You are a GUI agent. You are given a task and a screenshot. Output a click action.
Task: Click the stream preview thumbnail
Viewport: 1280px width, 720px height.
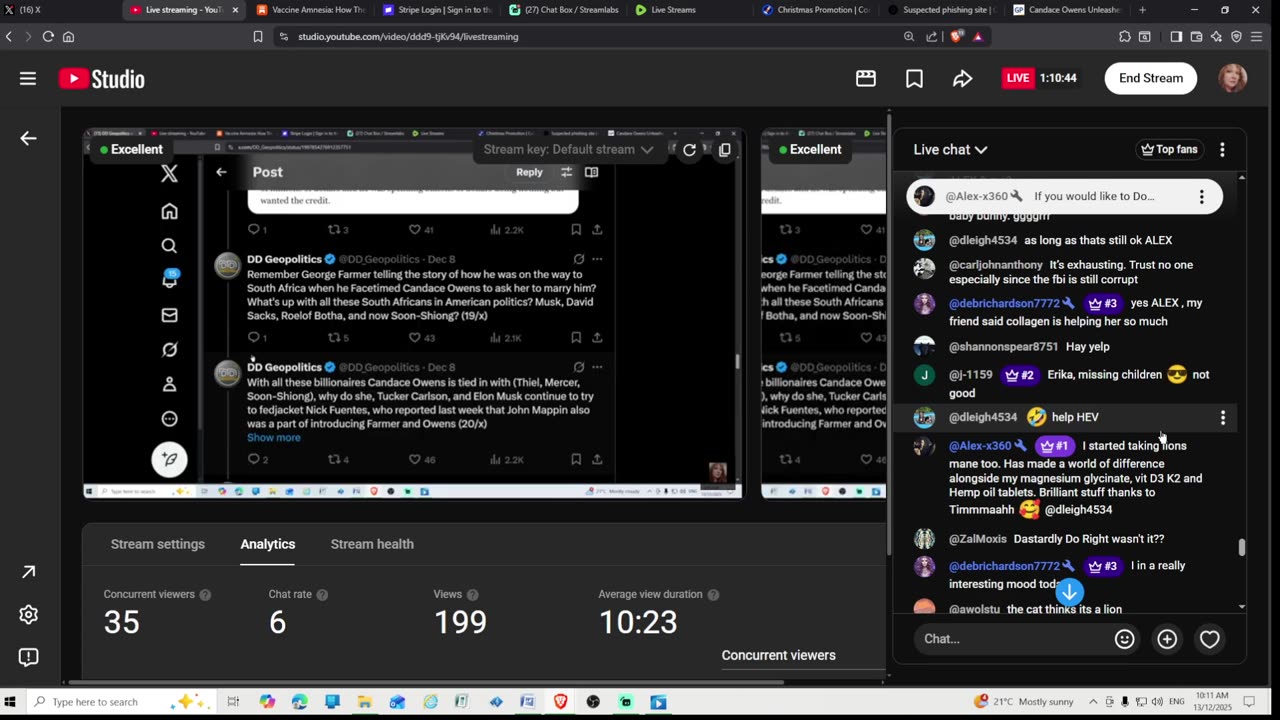tap(413, 313)
